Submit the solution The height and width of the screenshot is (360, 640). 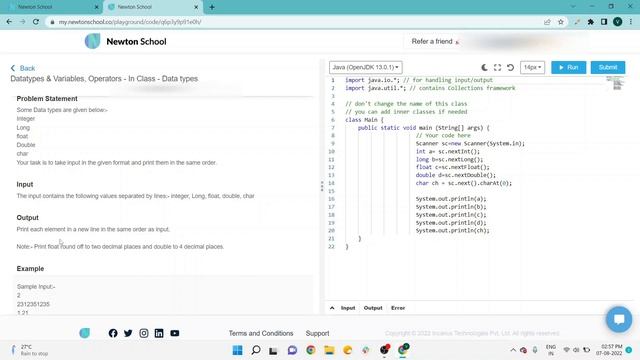click(608, 67)
